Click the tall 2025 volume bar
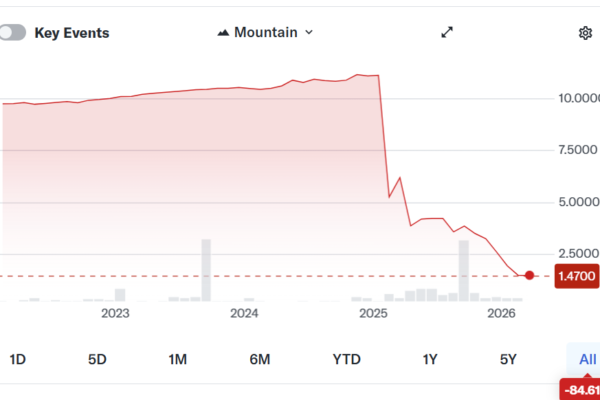 pyautogui.click(x=464, y=269)
